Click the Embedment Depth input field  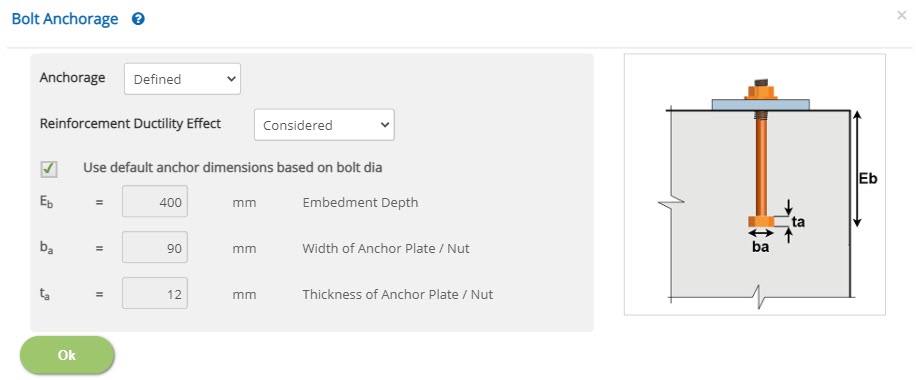tap(155, 202)
